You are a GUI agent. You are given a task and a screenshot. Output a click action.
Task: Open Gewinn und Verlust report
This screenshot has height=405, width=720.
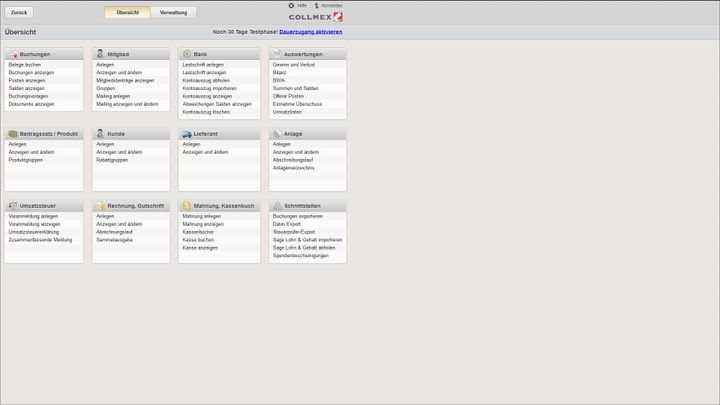(294, 64)
